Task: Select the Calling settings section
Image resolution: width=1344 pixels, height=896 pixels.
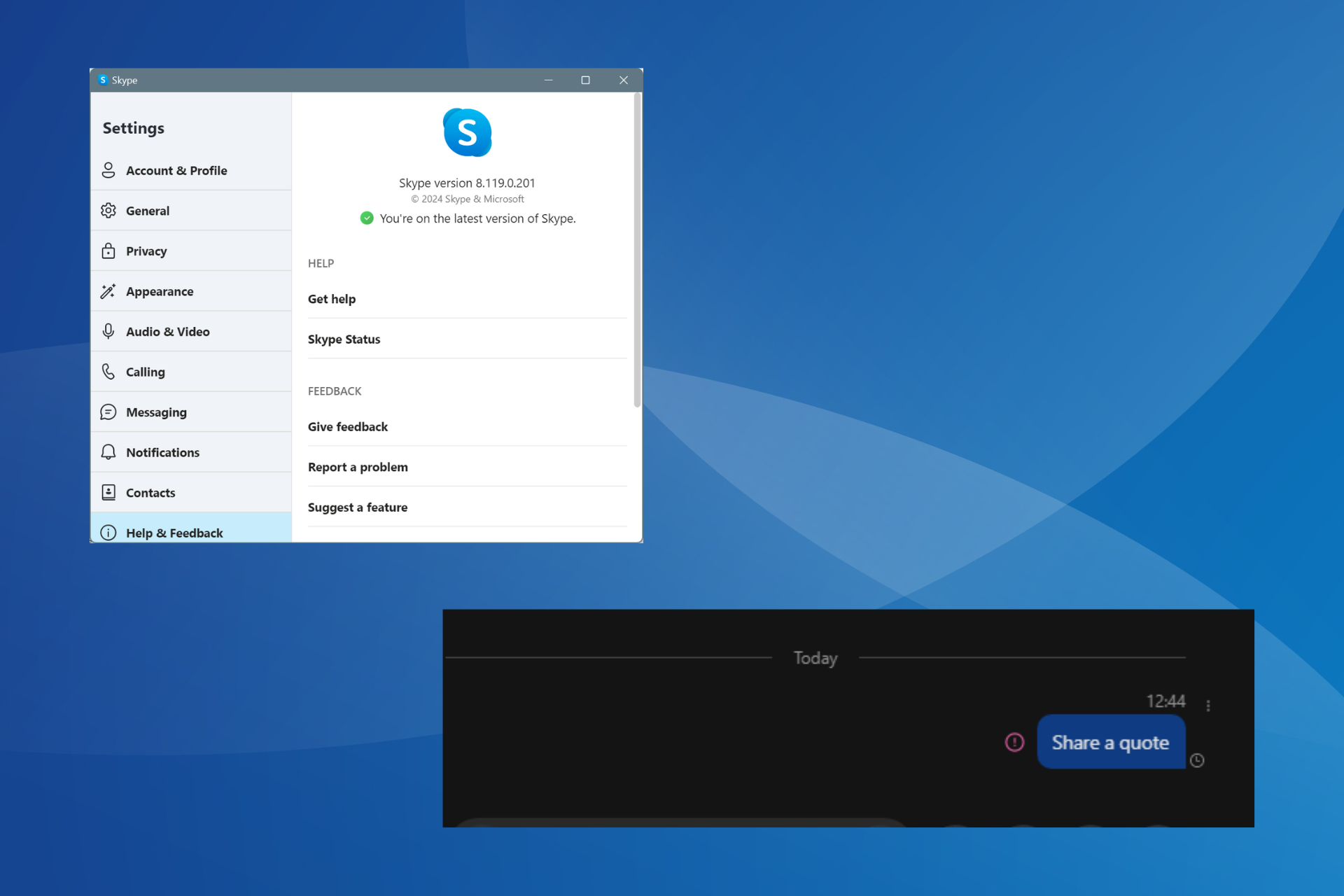Action: [191, 372]
